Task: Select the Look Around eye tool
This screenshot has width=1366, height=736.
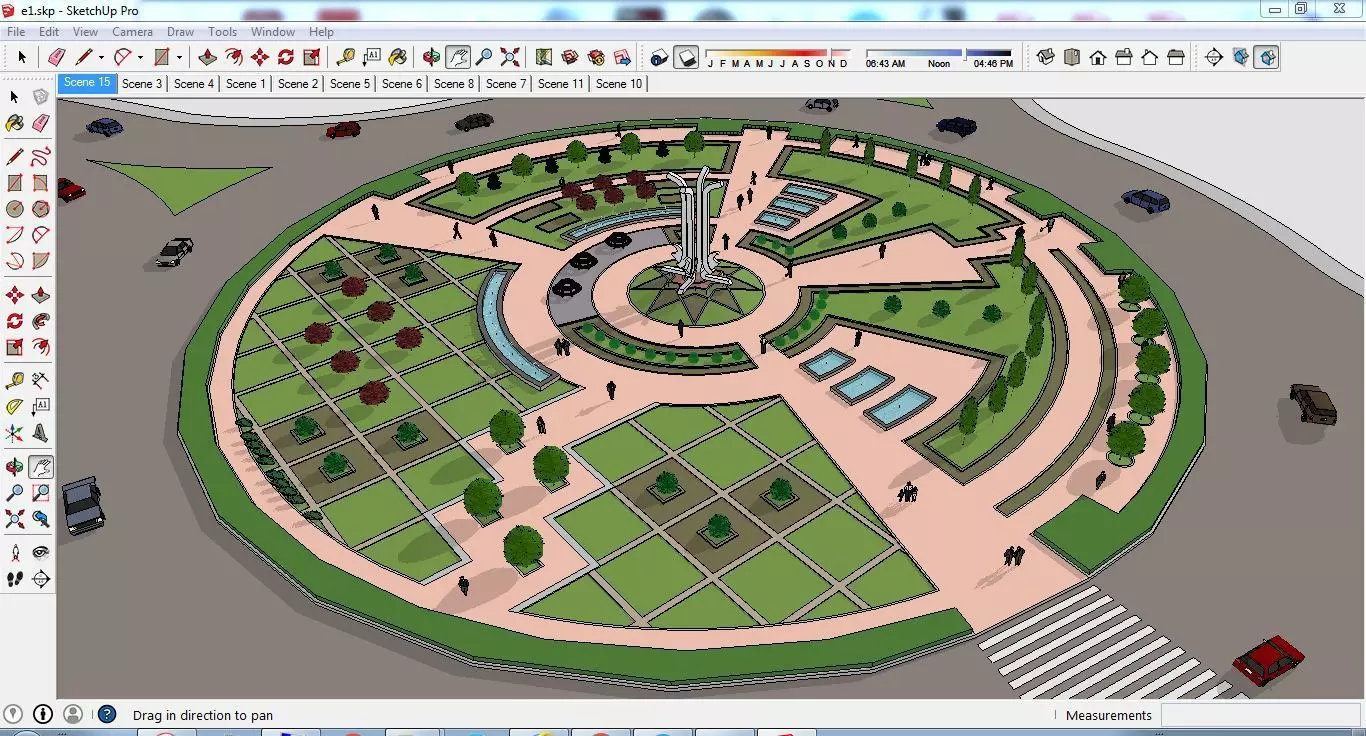Action: click(x=40, y=553)
